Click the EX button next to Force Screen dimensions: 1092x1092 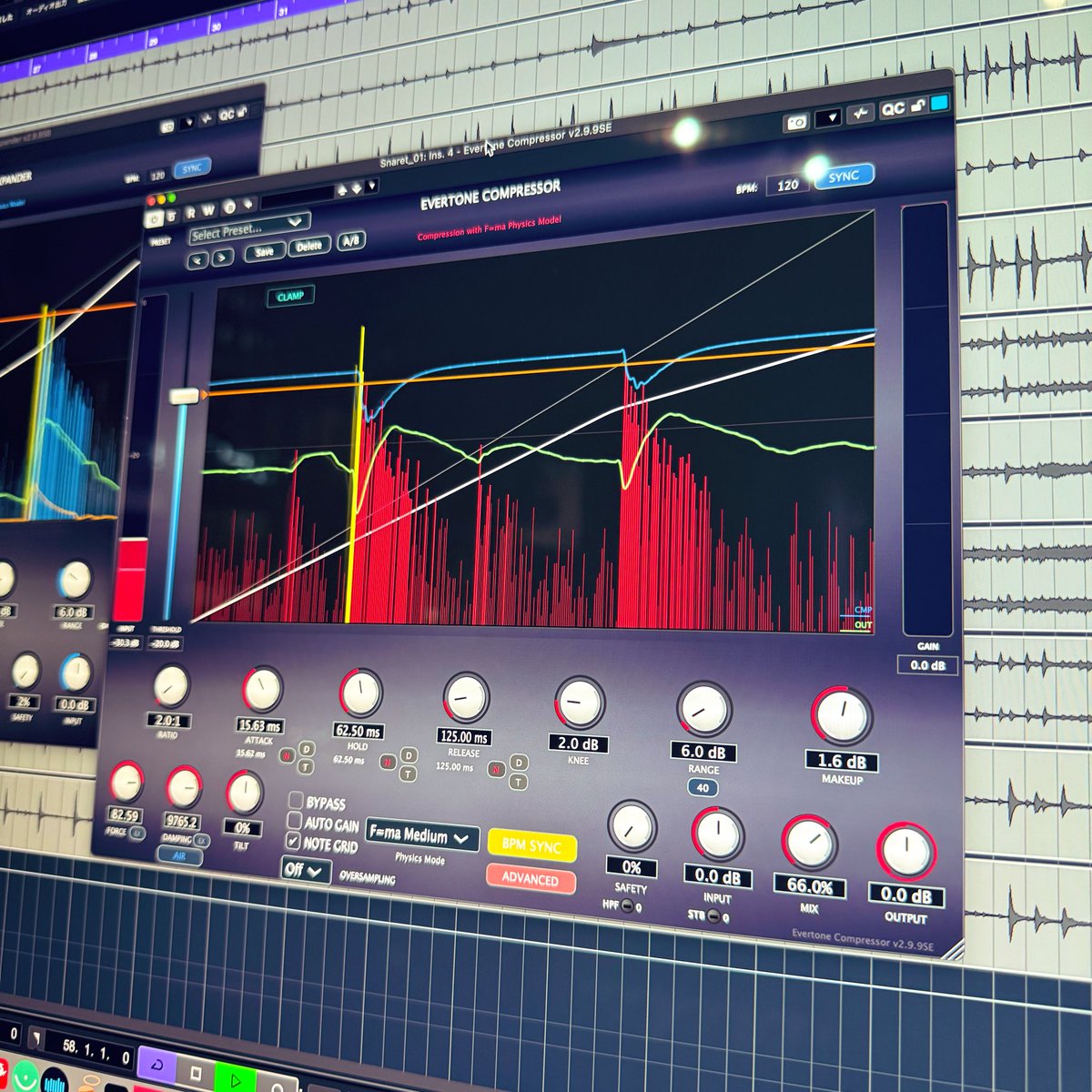pyautogui.click(x=137, y=833)
